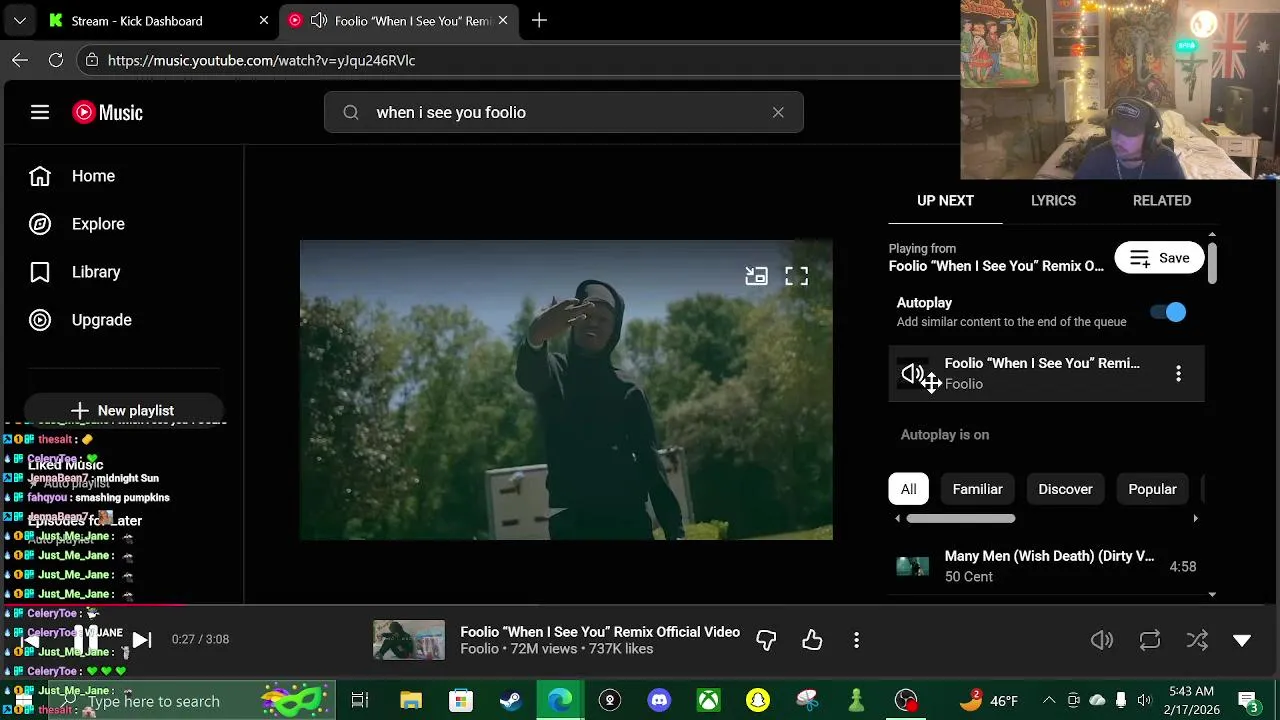
Task: Click the browser address bar URL
Action: point(262,60)
